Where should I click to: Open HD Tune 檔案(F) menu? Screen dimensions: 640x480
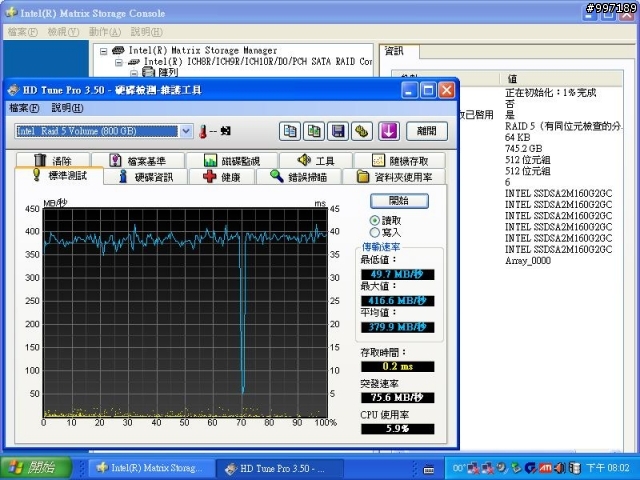24,108
